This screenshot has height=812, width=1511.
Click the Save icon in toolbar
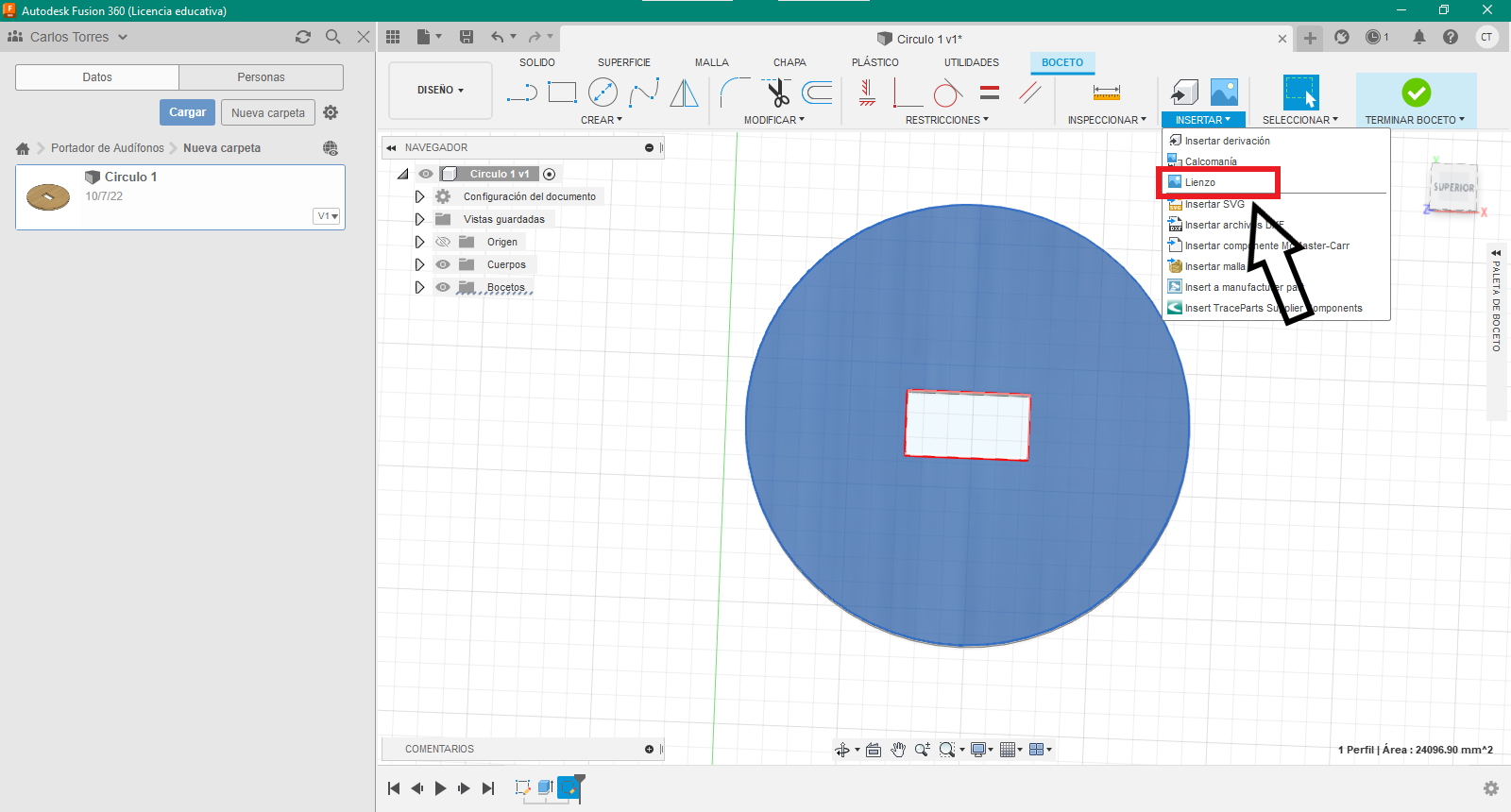467,37
